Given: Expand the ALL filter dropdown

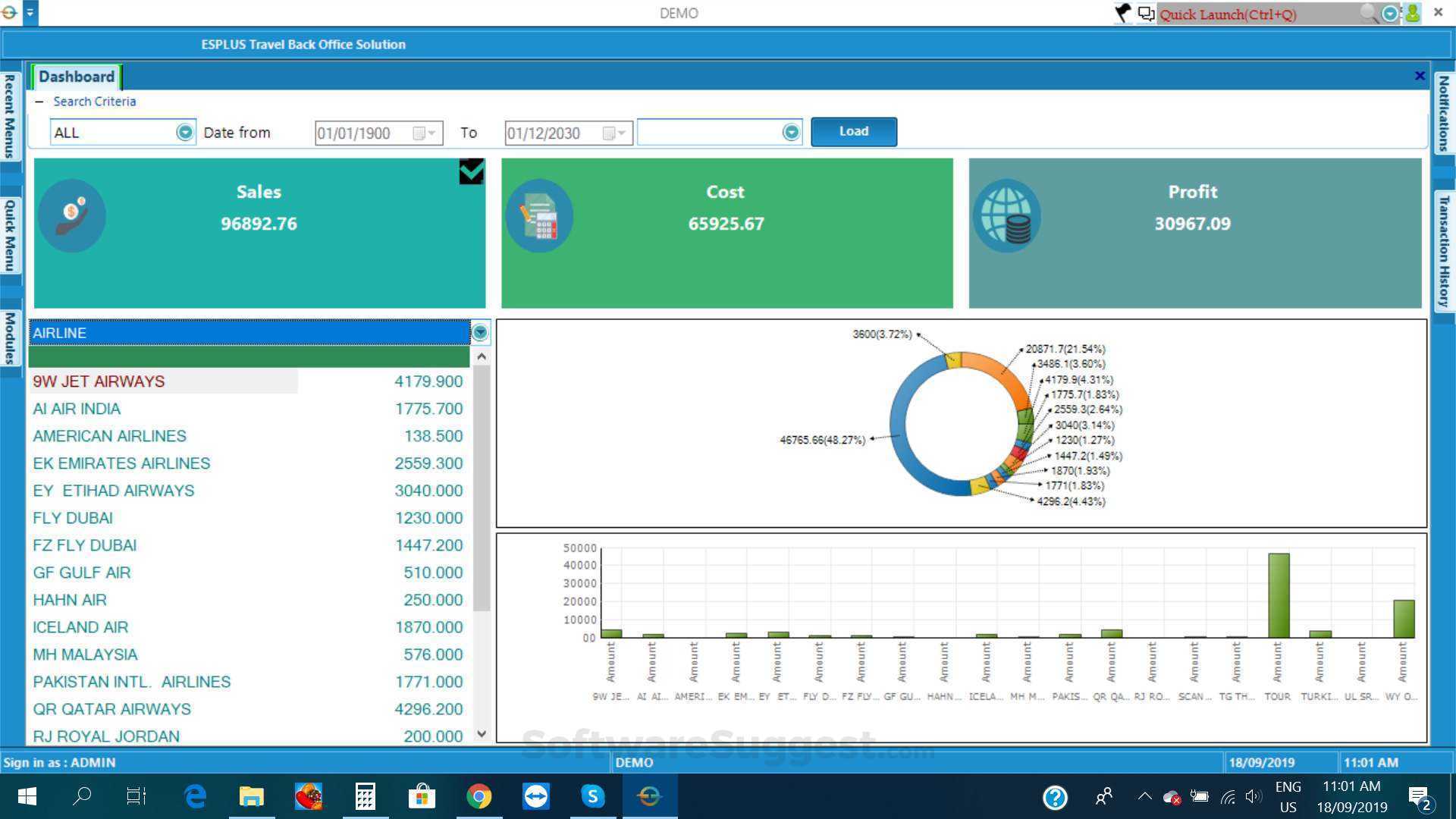Looking at the screenshot, I should click(184, 133).
